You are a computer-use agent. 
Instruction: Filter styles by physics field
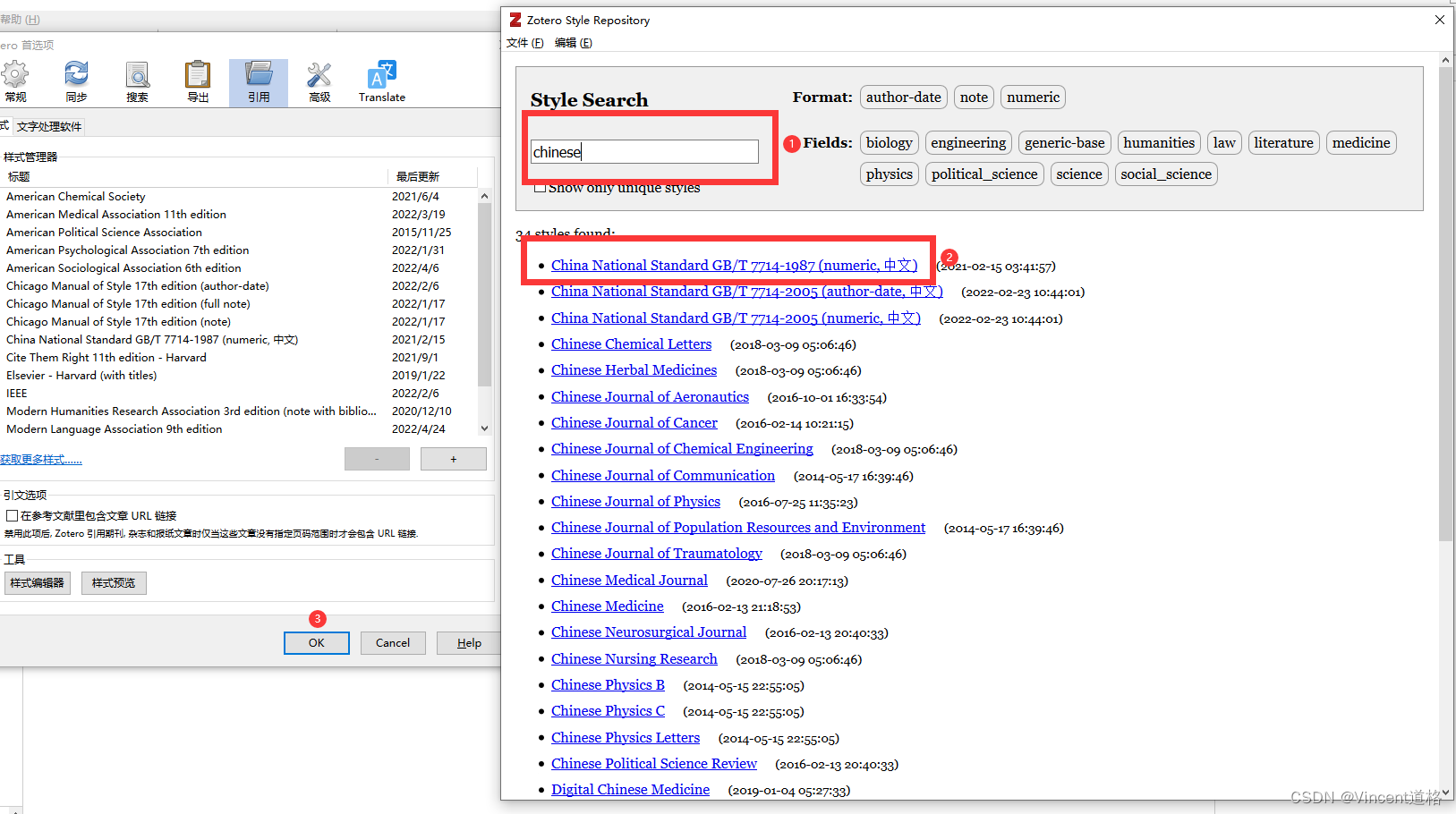(x=889, y=174)
